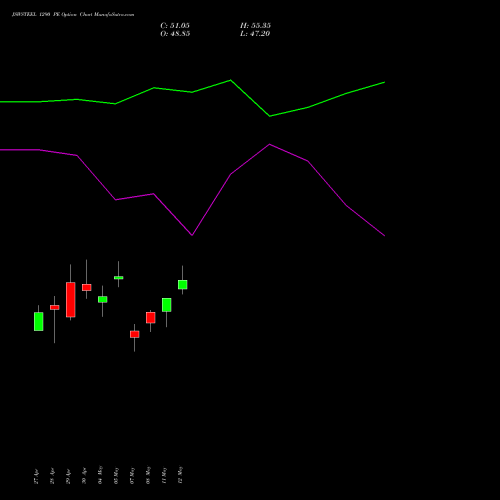Click the 07 May date label
Viewport: 500px width, 500px height.
click(132, 475)
